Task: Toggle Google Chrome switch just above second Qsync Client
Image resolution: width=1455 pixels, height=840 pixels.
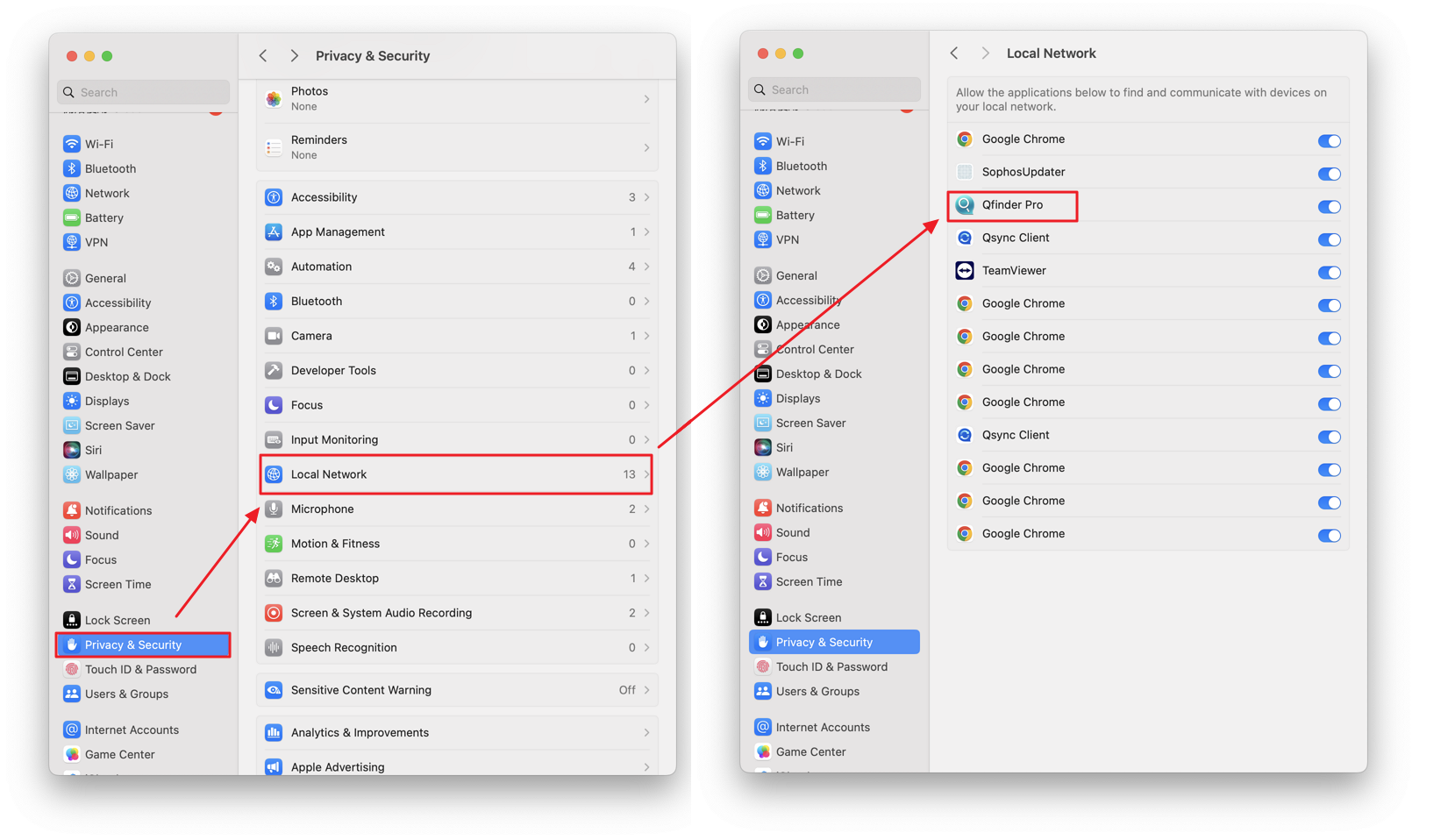Action: point(1329,403)
